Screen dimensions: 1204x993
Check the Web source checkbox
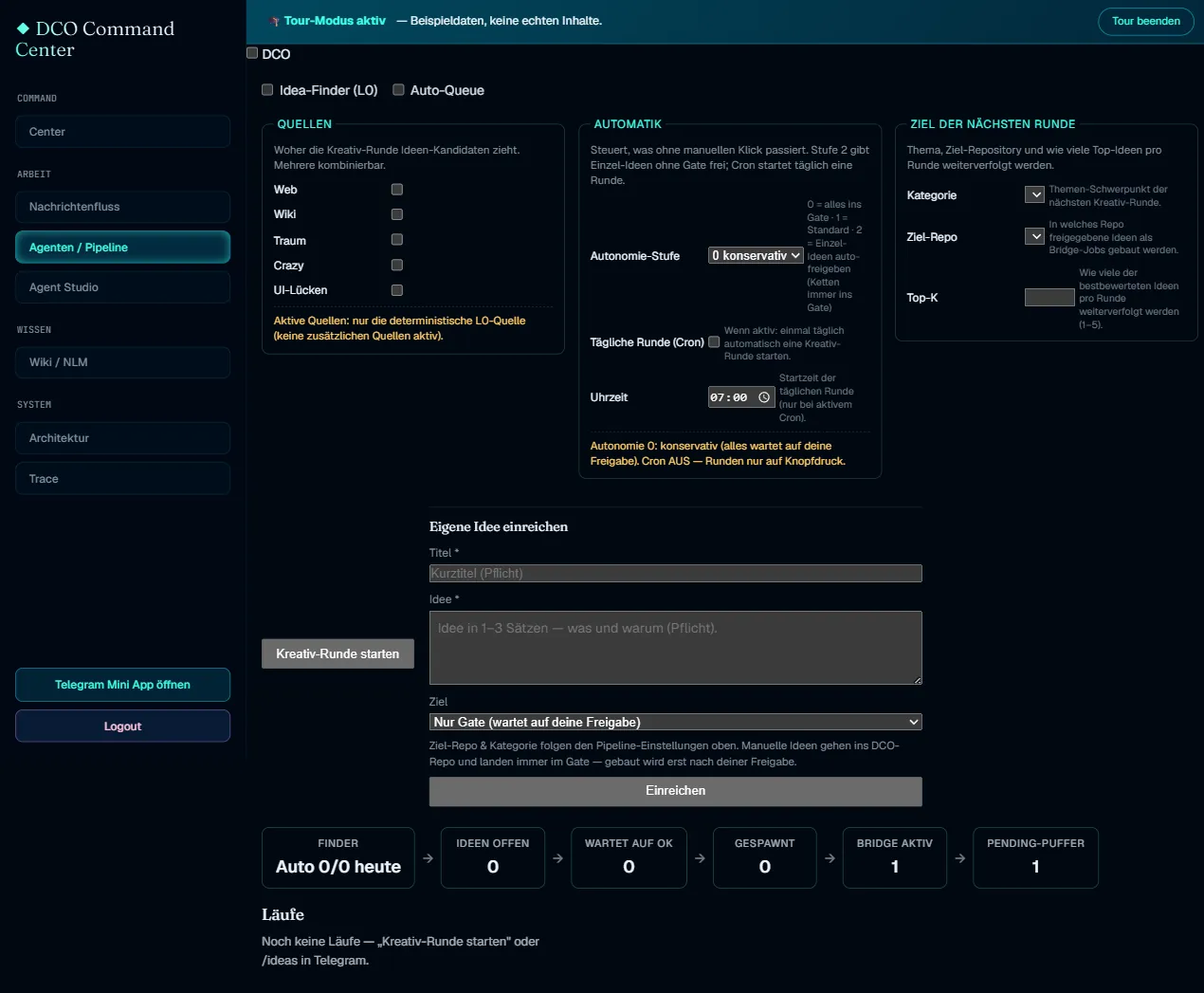[x=397, y=190]
